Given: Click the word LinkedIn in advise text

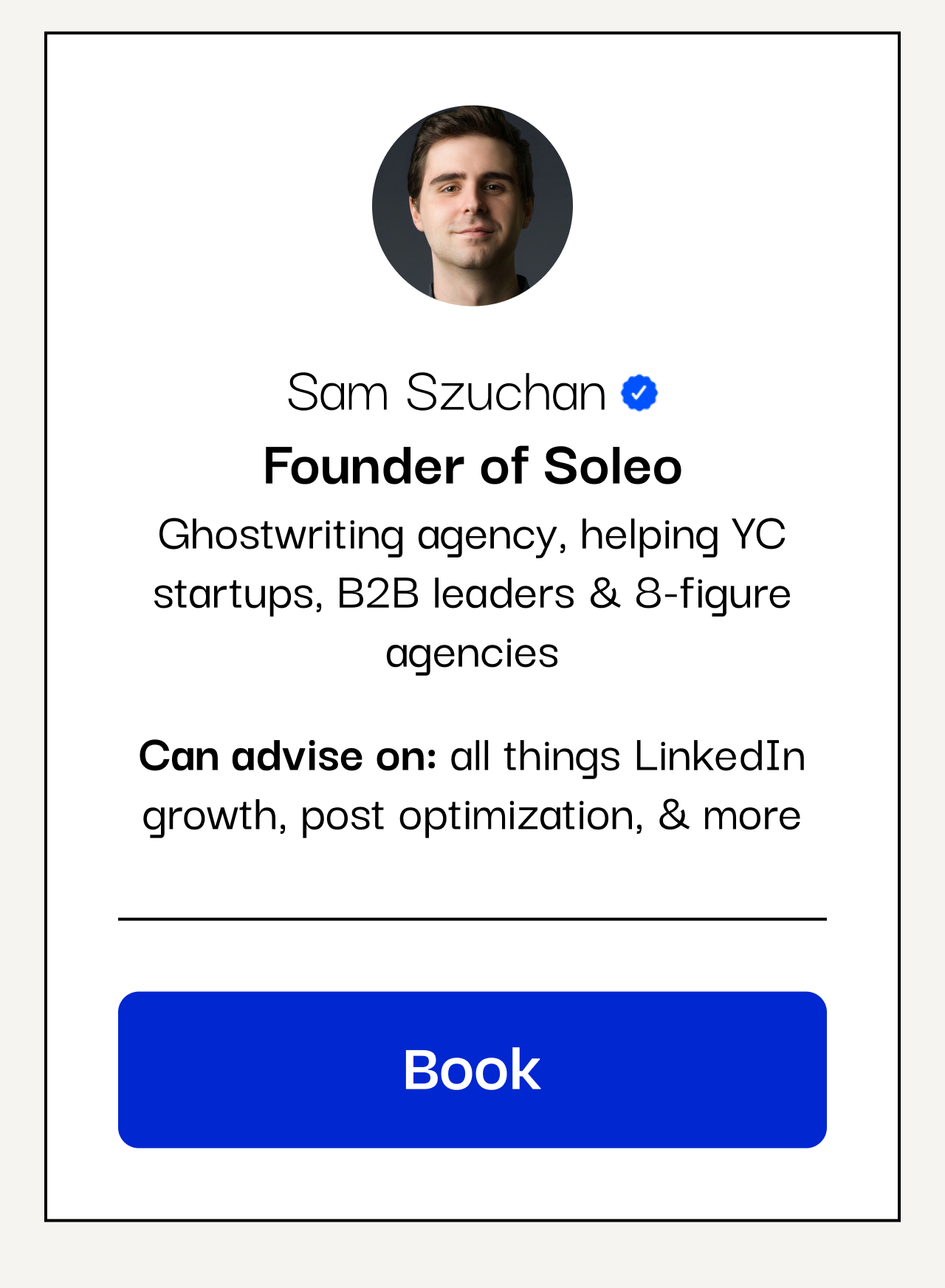Looking at the screenshot, I should [720, 756].
